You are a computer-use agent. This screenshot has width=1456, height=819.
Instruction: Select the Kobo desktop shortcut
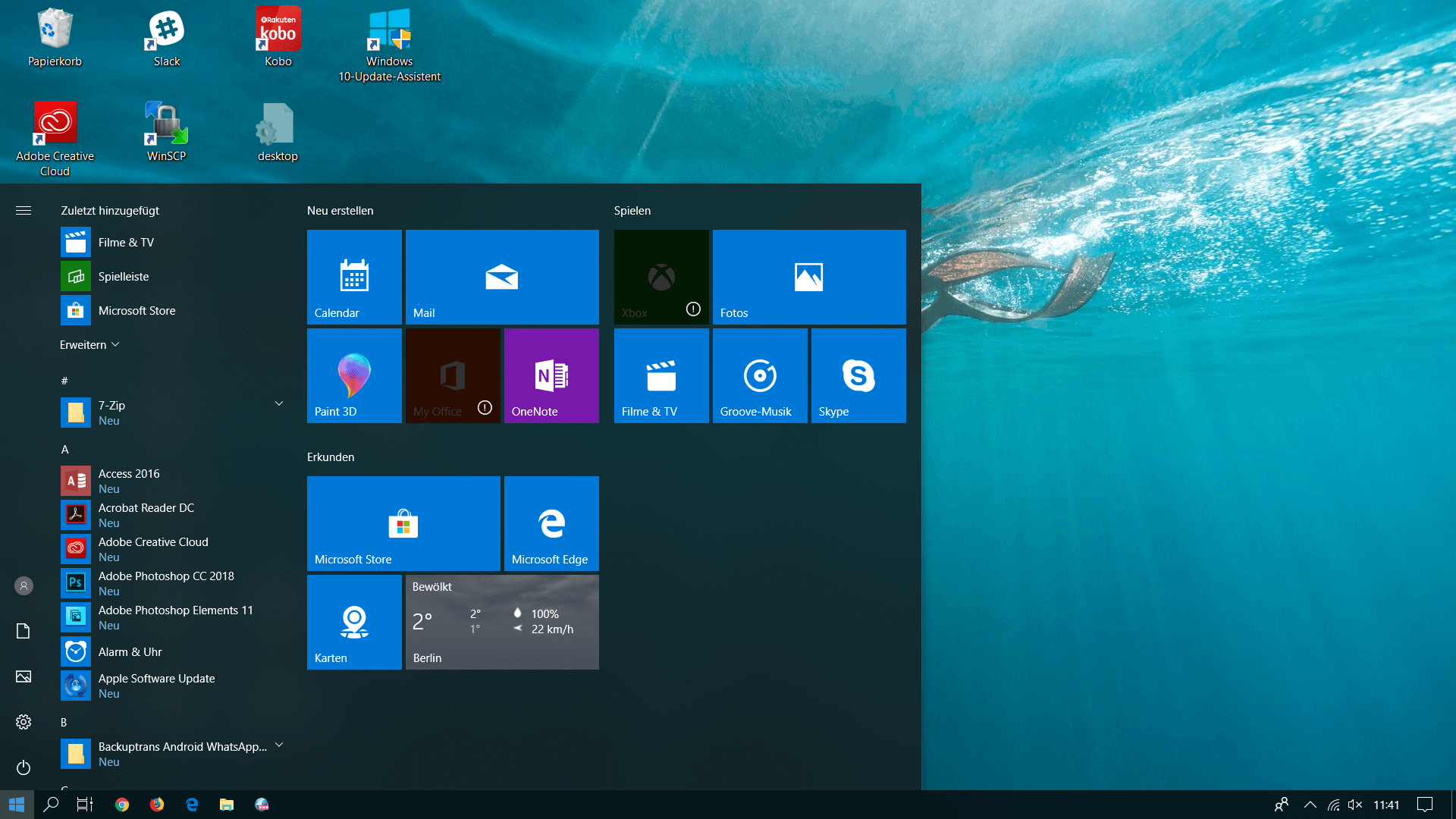pyautogui.click(x=278, y=38)
